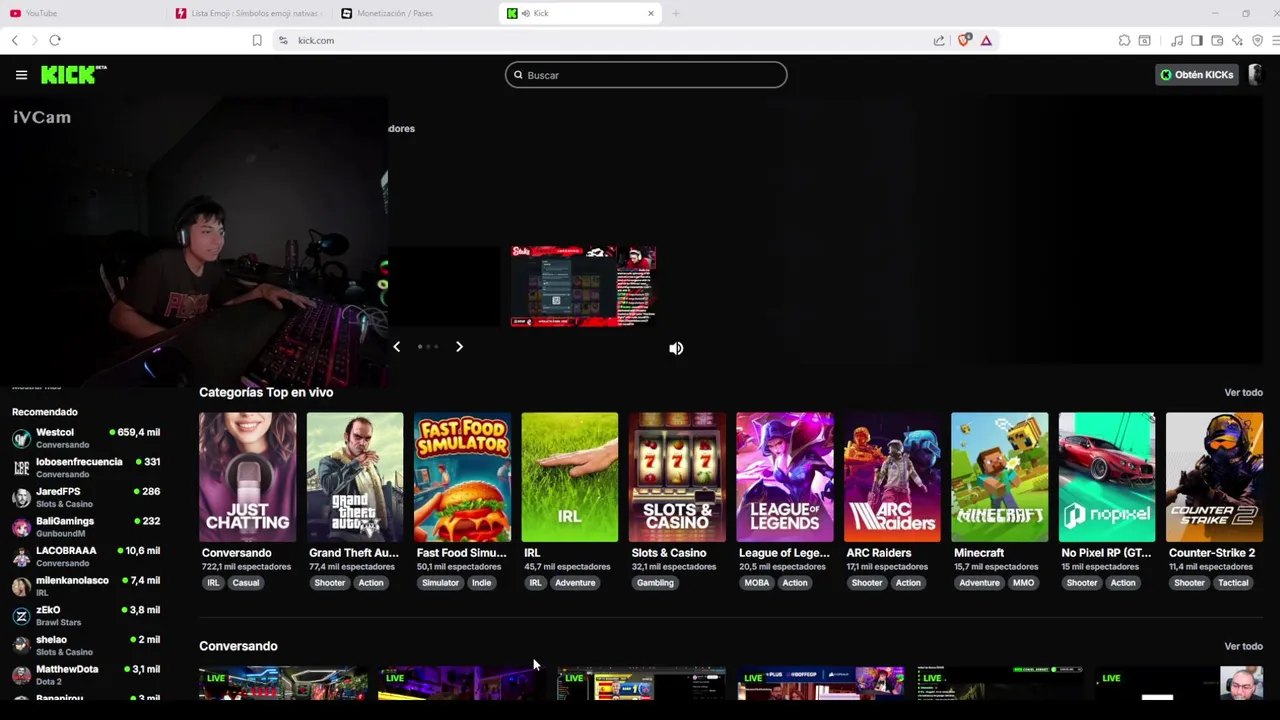Open the tab search toolbar icon
Image resolution: width=1280 pixels, height=720 pixels.
[1144, 40]
